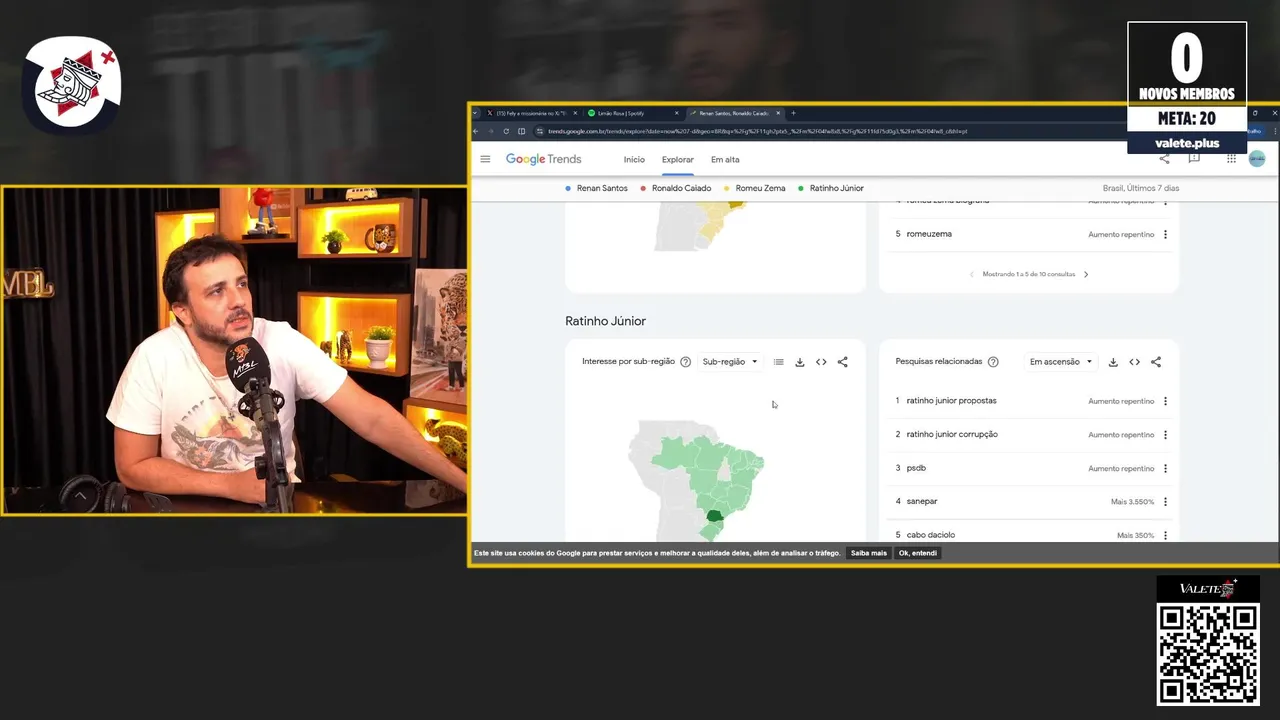Click the Saiba mais cookie button
Image resolution: width=1280 pixels, height=720 pixels.
point(869,553)
